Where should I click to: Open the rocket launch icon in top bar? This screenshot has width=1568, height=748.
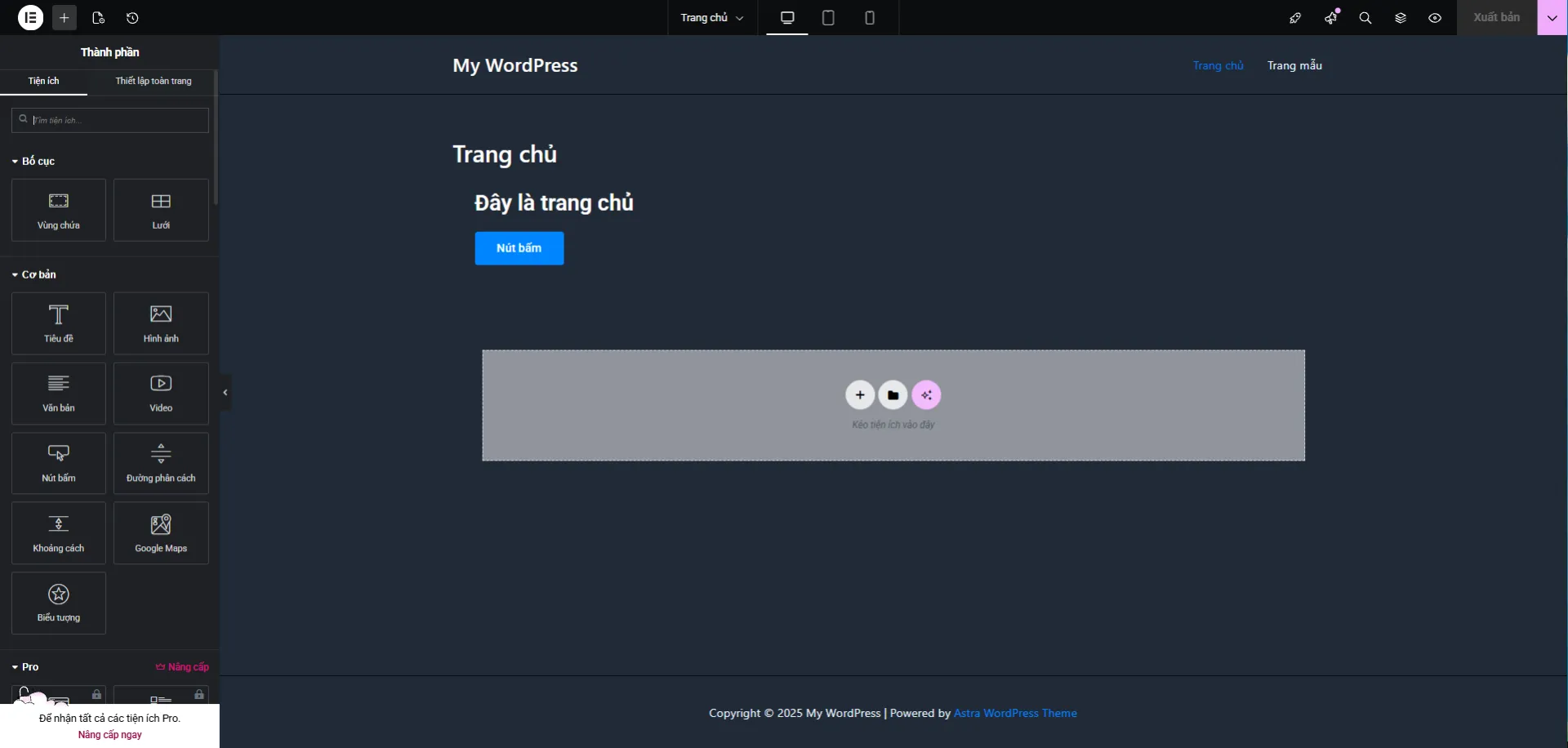pyautogui.click(x=1295, y=18)
